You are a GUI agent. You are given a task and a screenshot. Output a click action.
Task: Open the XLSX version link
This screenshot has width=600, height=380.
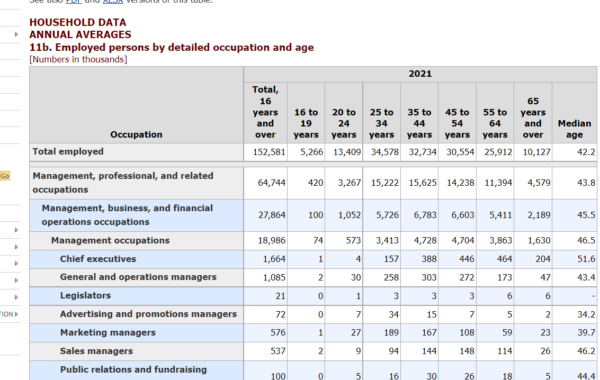coord(113,1)
